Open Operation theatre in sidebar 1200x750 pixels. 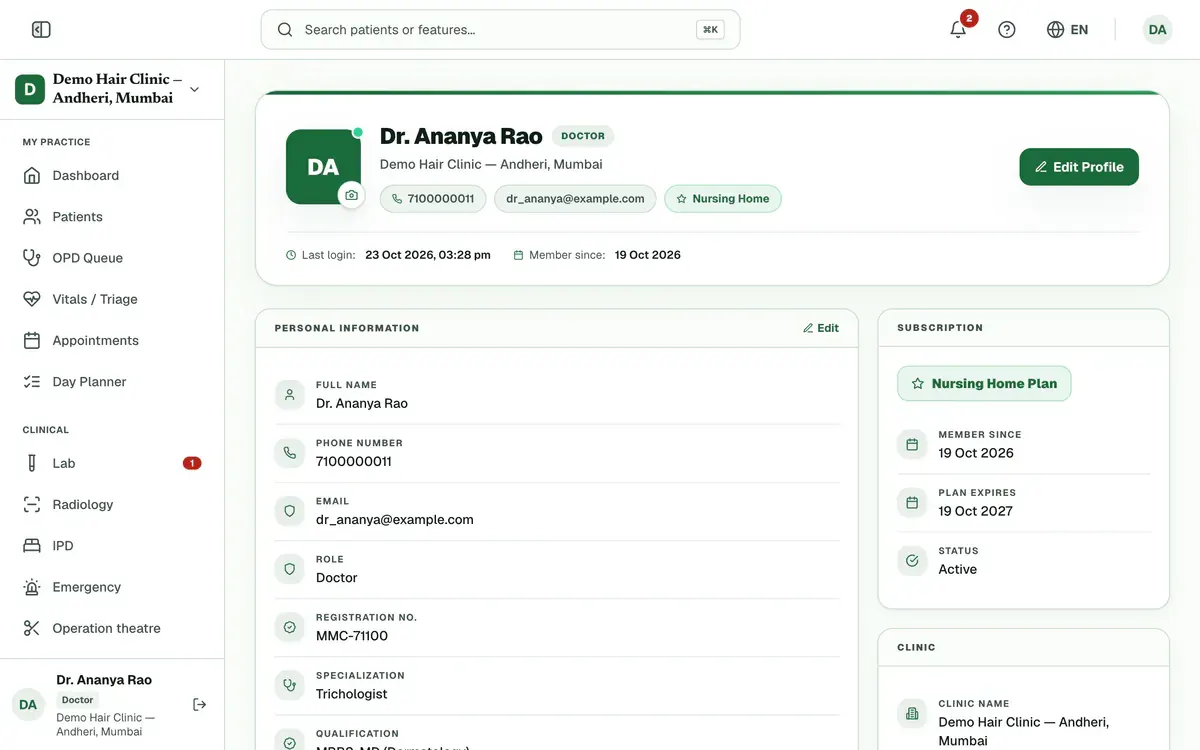[112, 629]
